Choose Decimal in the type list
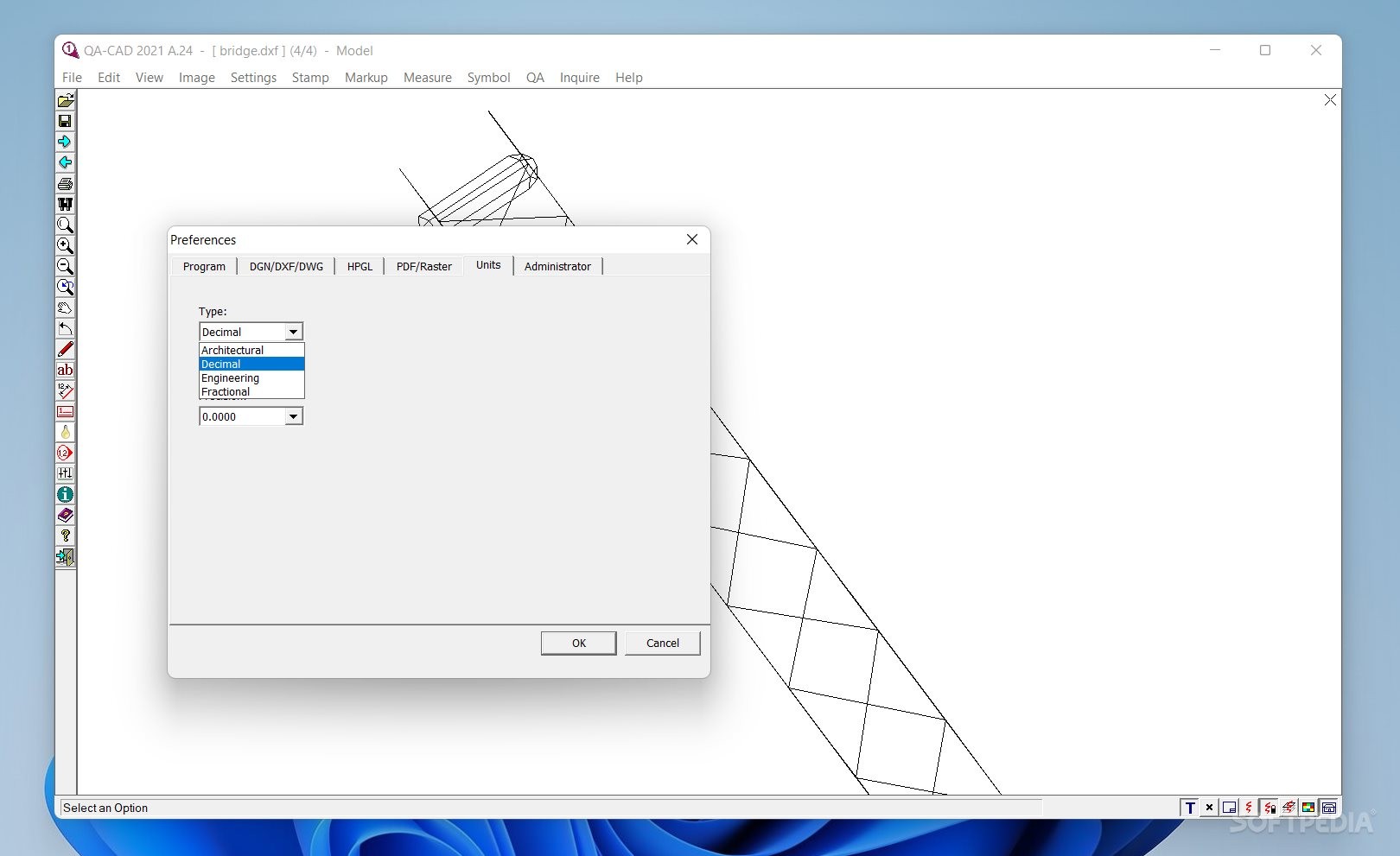 (251, 364)
